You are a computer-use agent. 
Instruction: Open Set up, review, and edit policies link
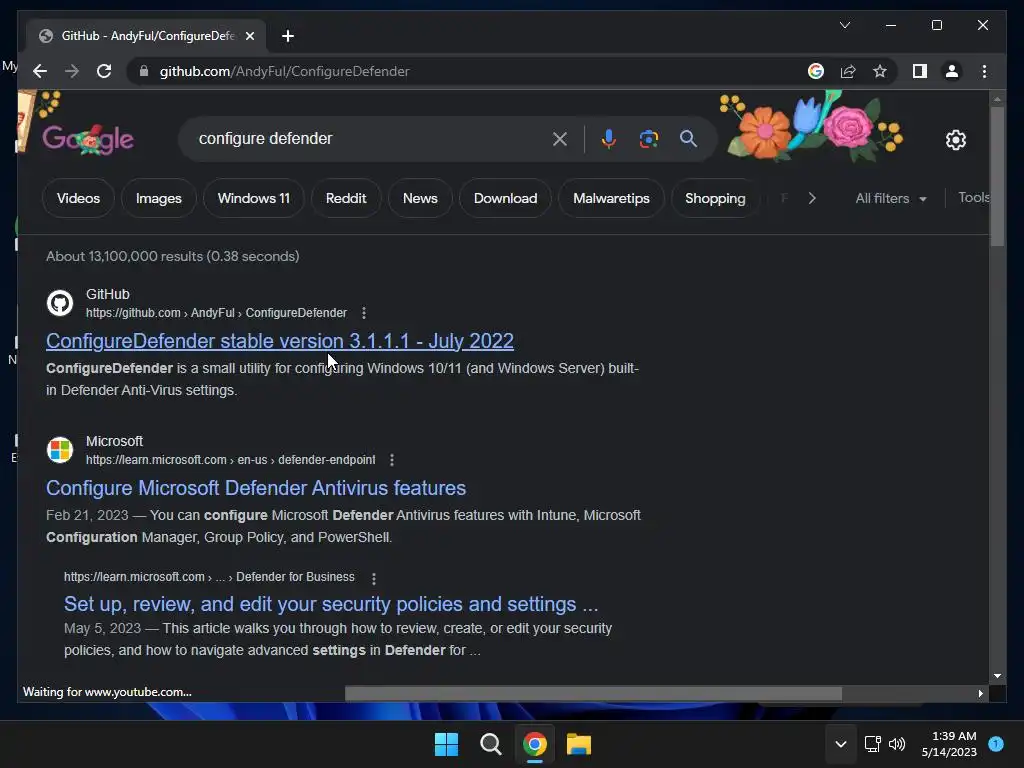point(331,604)
